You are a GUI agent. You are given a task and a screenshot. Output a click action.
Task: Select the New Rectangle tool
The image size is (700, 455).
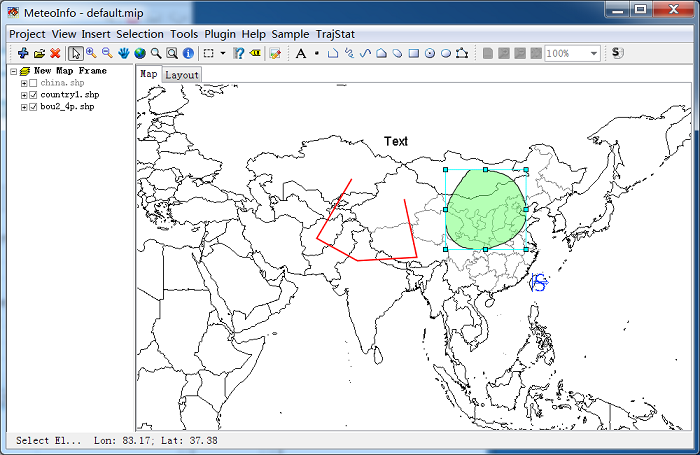pyautogui.click(x=414, y=53)
